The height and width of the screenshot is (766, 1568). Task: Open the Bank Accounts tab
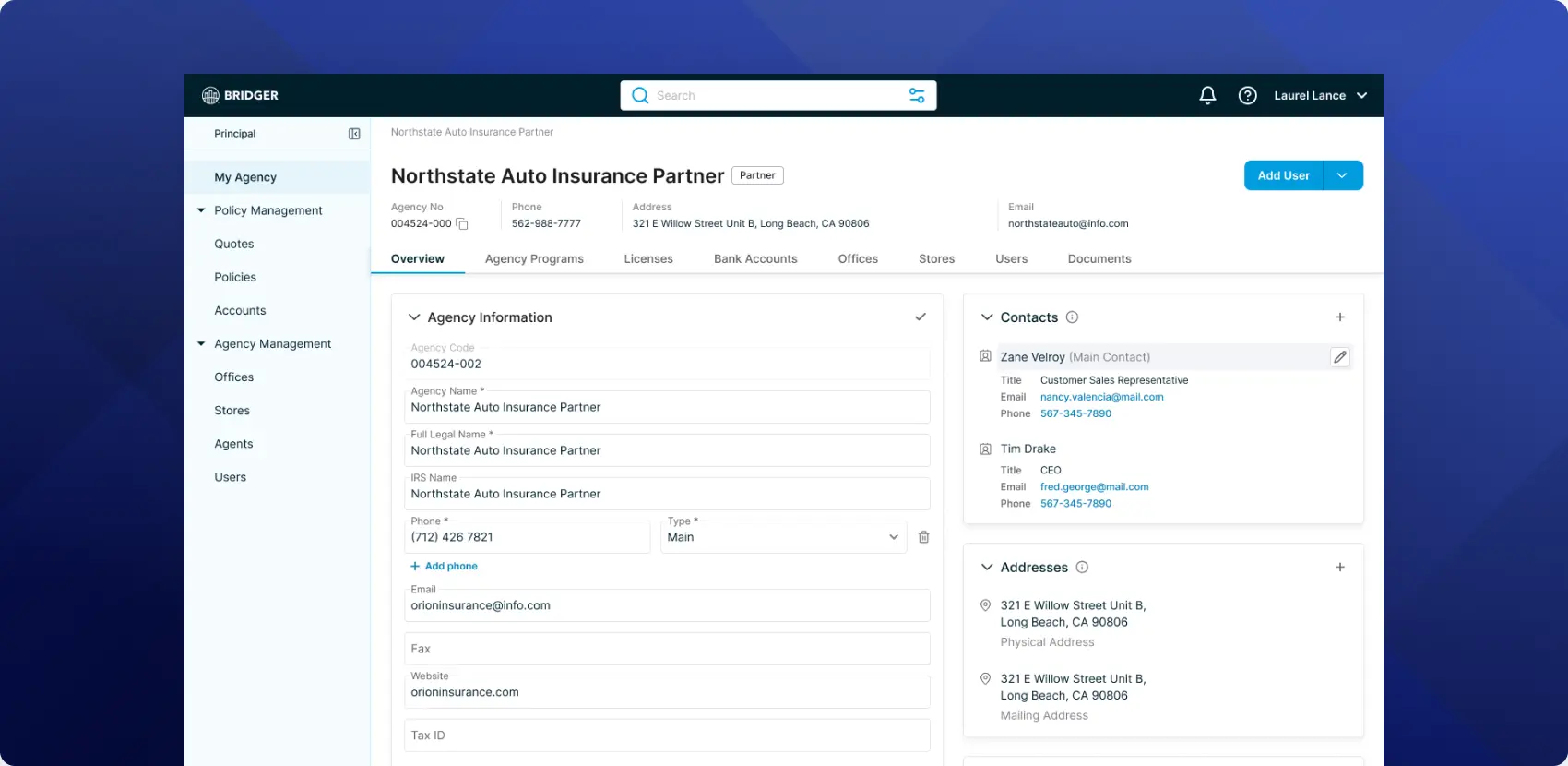[x=755, y=259]
